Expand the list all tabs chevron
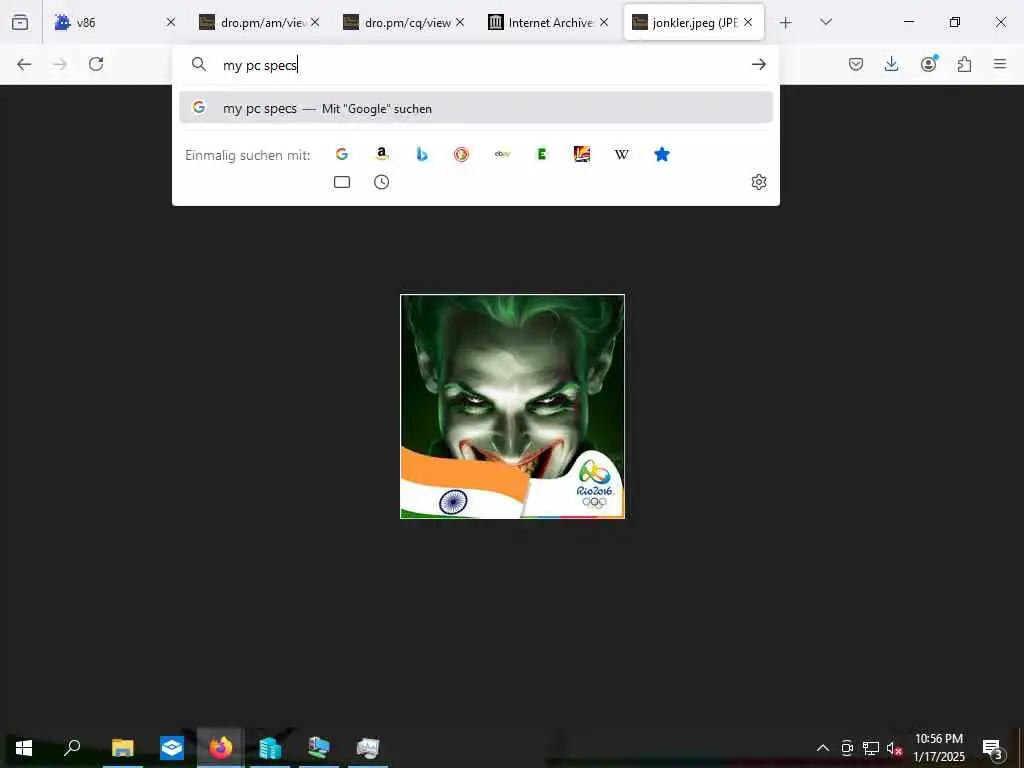Image resolution: width=1024 pixels, height=768 pixels. (x=825, y=22)
